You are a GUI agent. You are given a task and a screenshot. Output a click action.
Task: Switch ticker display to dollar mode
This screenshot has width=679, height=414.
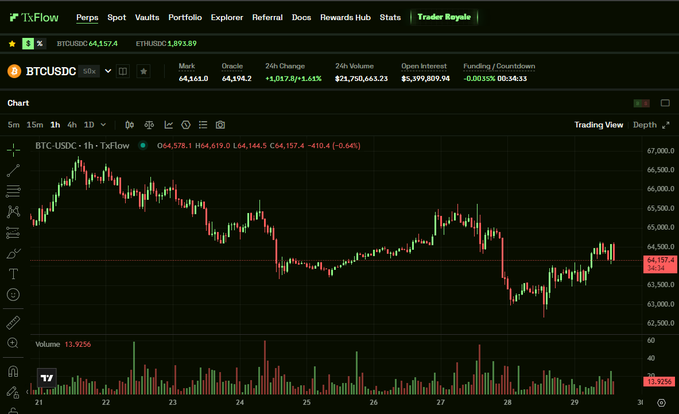click(28, 43)
